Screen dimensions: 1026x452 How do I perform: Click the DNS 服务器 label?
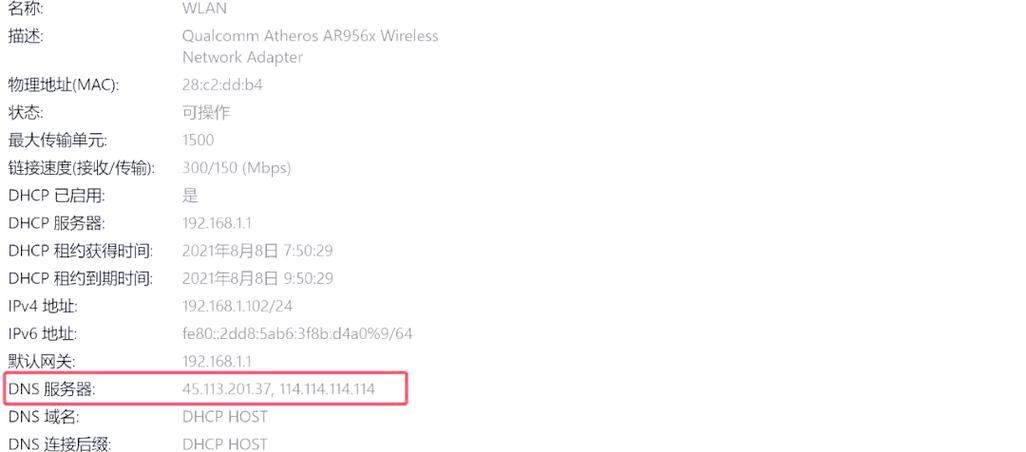(x=52, y=389)
